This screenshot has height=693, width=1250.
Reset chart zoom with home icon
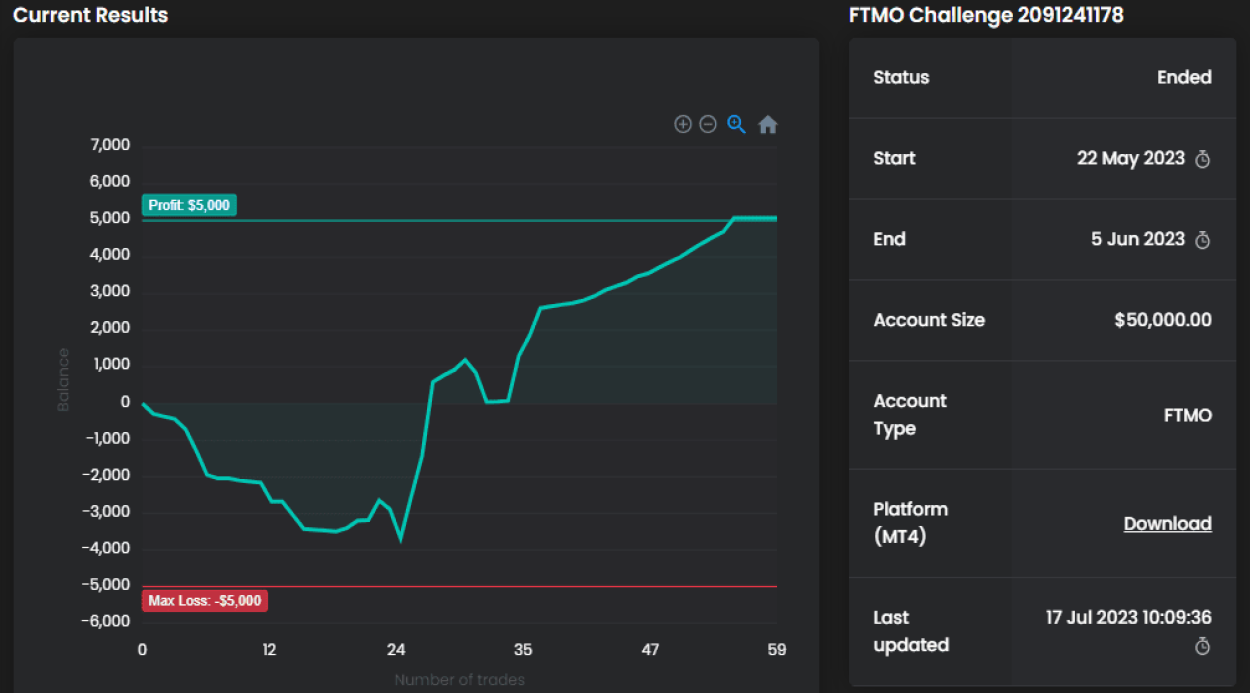(767, 125)
